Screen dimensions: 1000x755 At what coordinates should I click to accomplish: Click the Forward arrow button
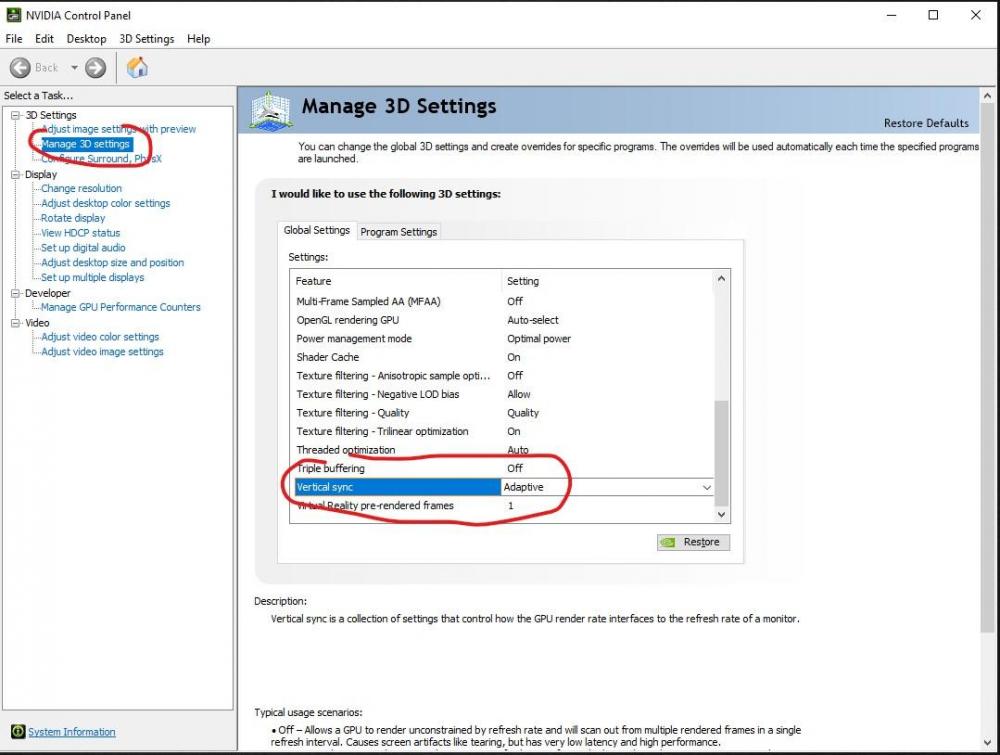(96, 68)
